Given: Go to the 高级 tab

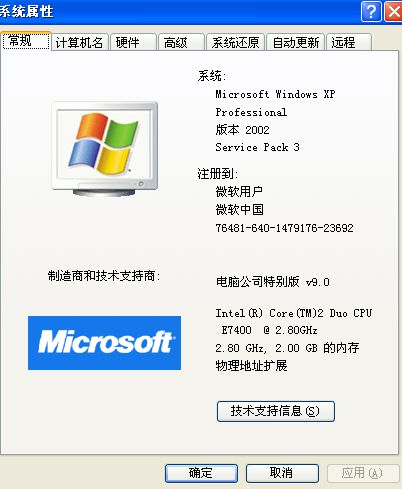Looking at the screenshot, I should 181,43.
